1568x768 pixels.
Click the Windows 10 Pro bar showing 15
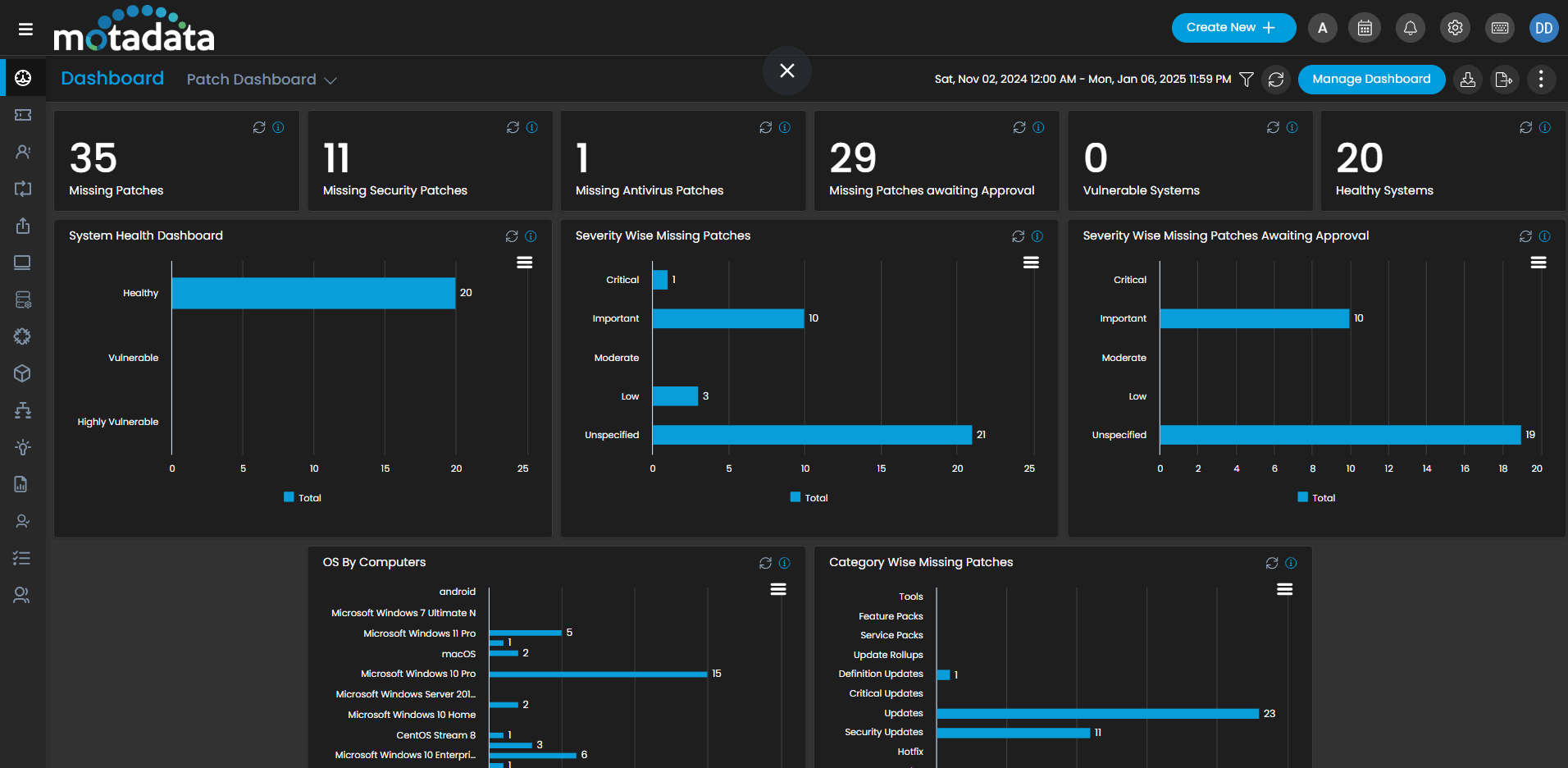click(x=598, y=674)
